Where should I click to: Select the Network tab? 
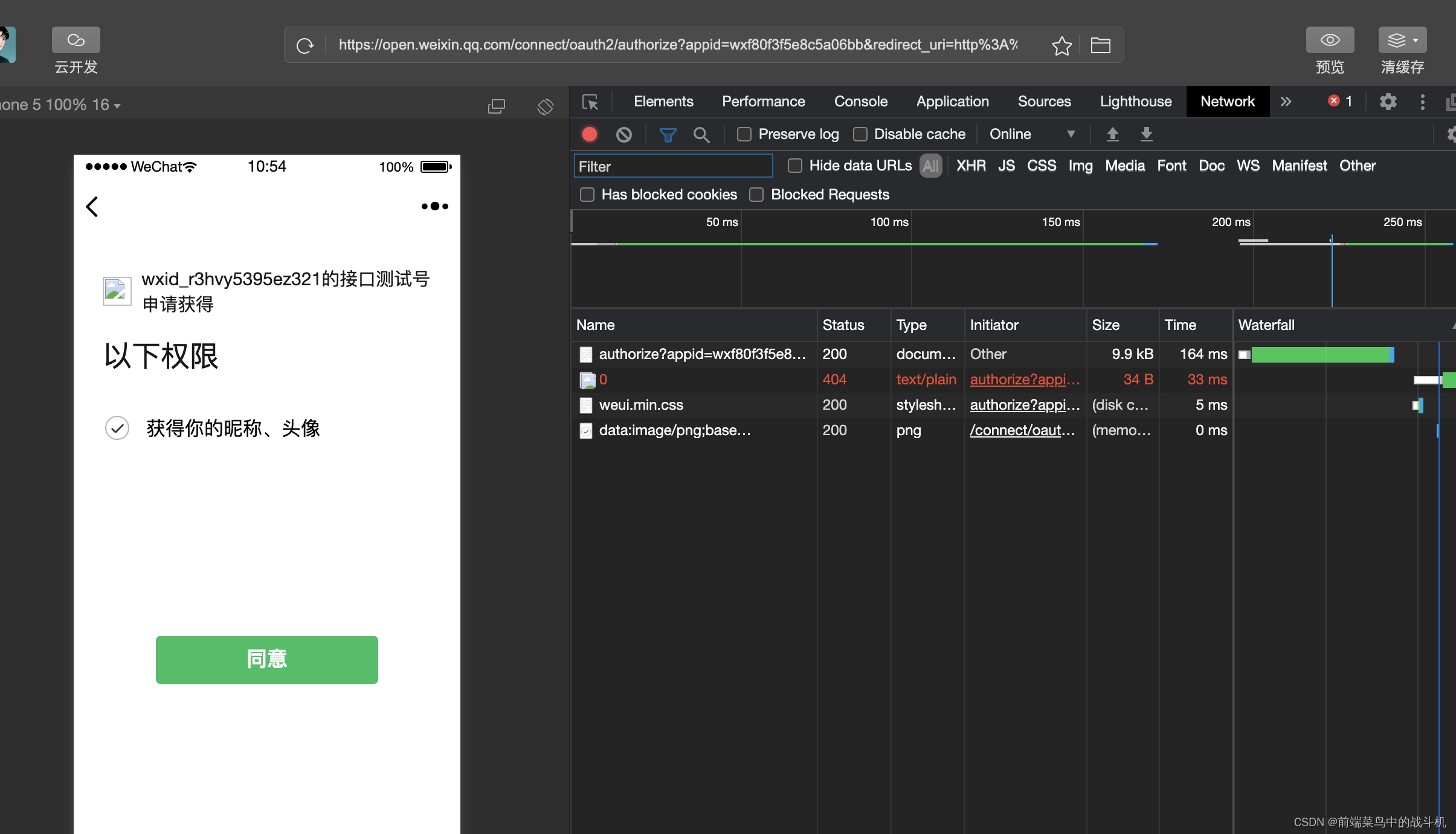(1228, 102)
